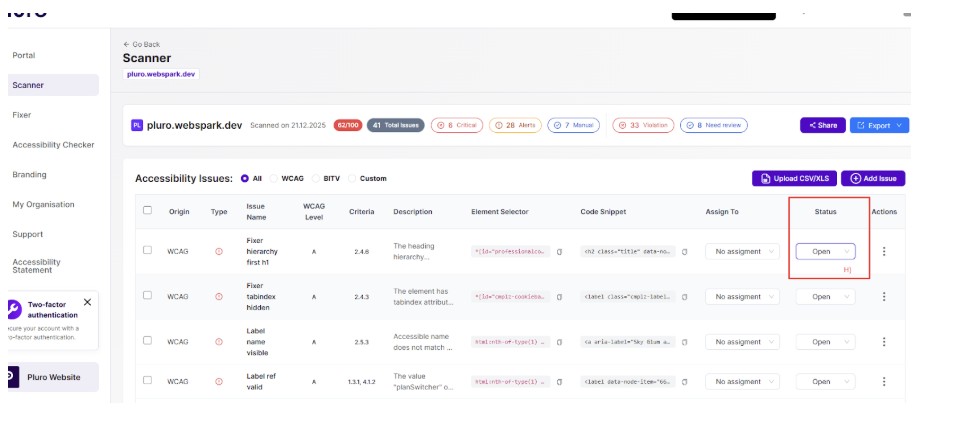Open actions menu for Label name visible row

883,342
